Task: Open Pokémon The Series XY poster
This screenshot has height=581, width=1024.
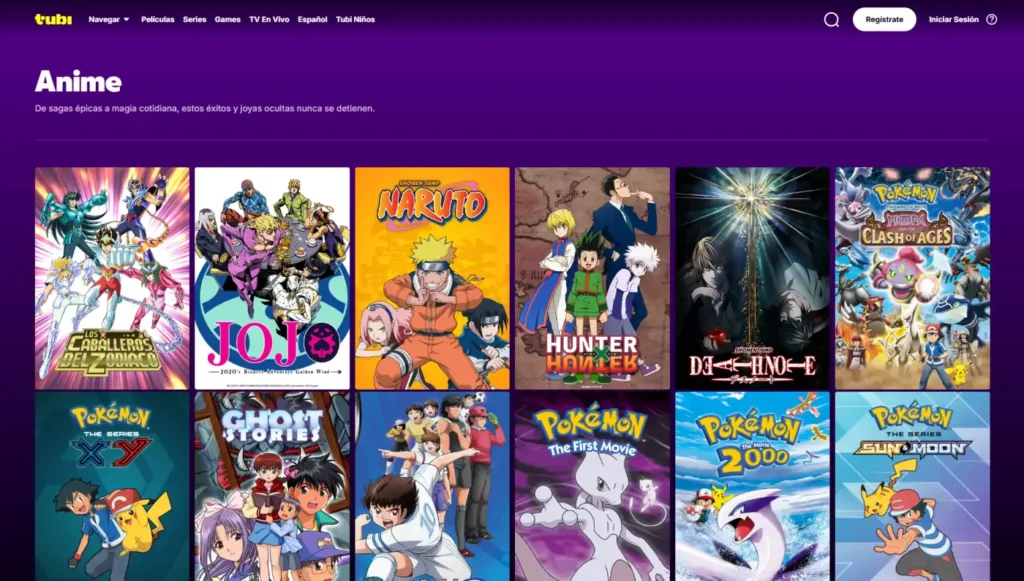Action: tap(112, 486)
